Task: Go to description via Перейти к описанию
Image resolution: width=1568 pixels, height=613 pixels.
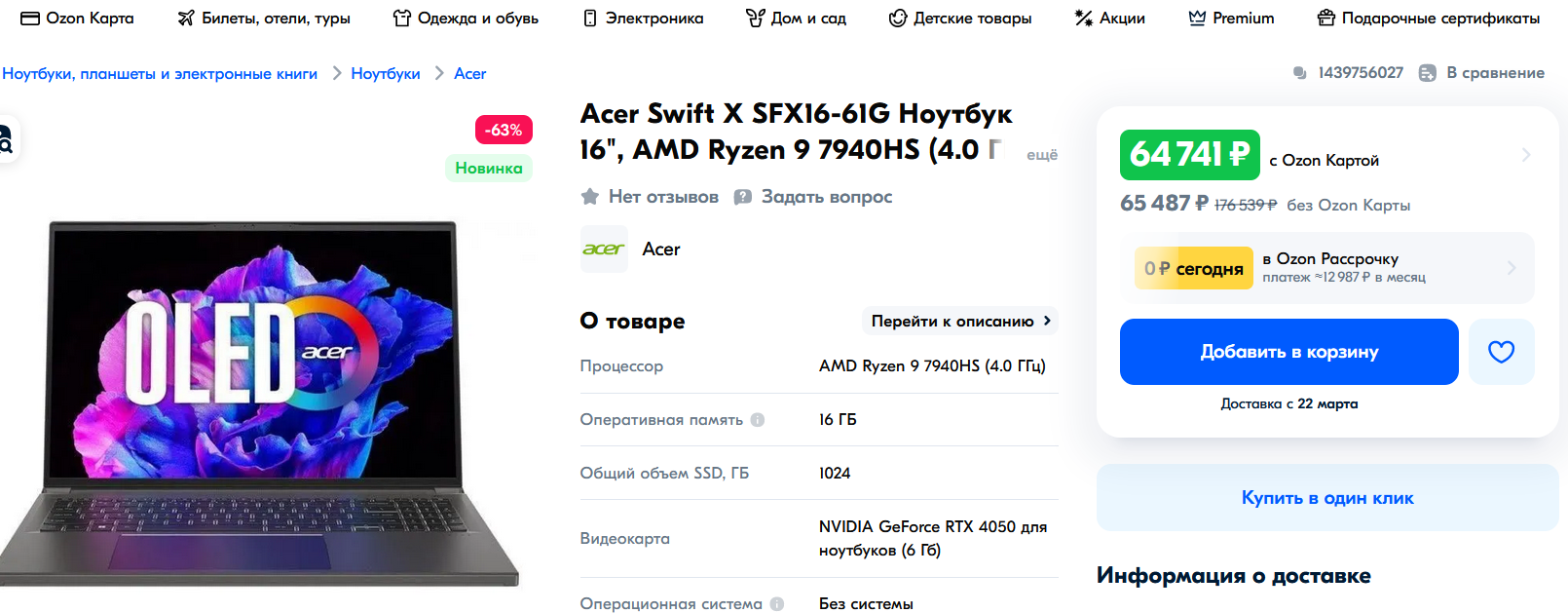Action: (960, 322)
